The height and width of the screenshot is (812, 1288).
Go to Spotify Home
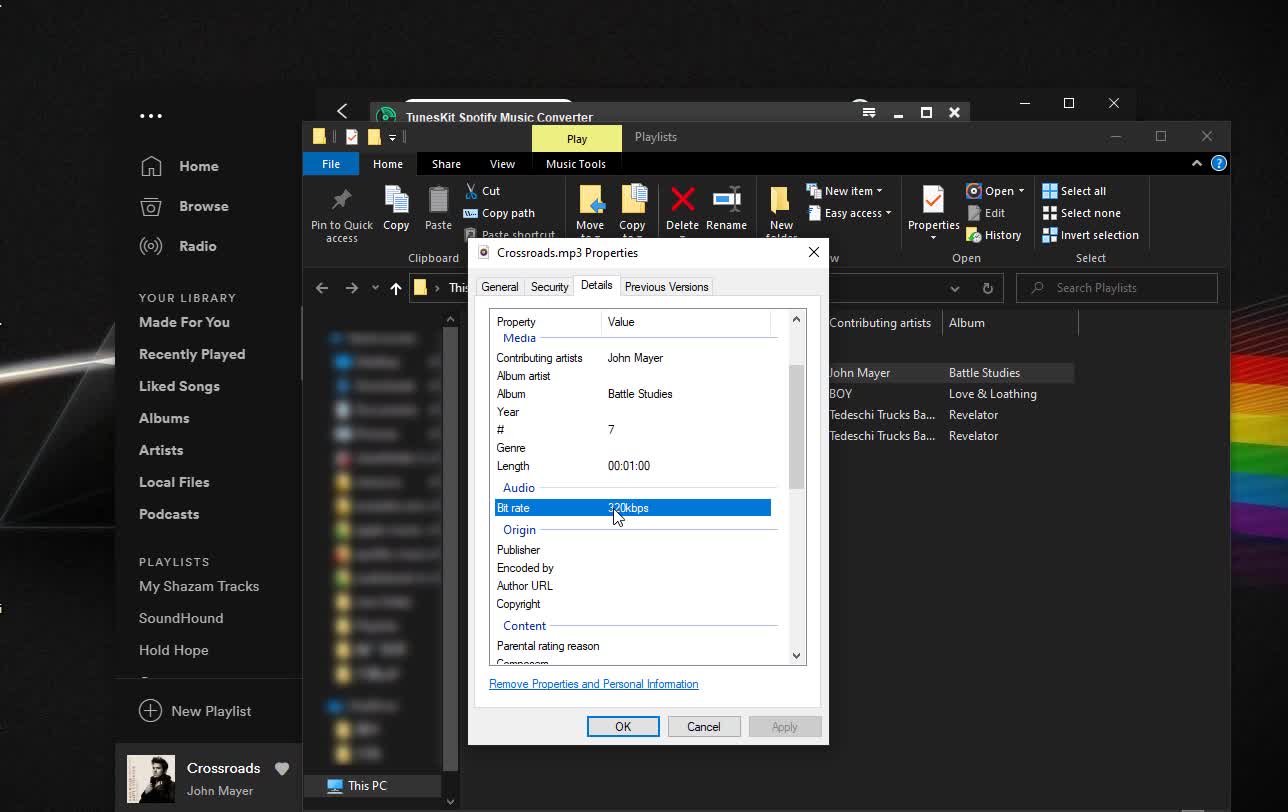tap(179, 166)
